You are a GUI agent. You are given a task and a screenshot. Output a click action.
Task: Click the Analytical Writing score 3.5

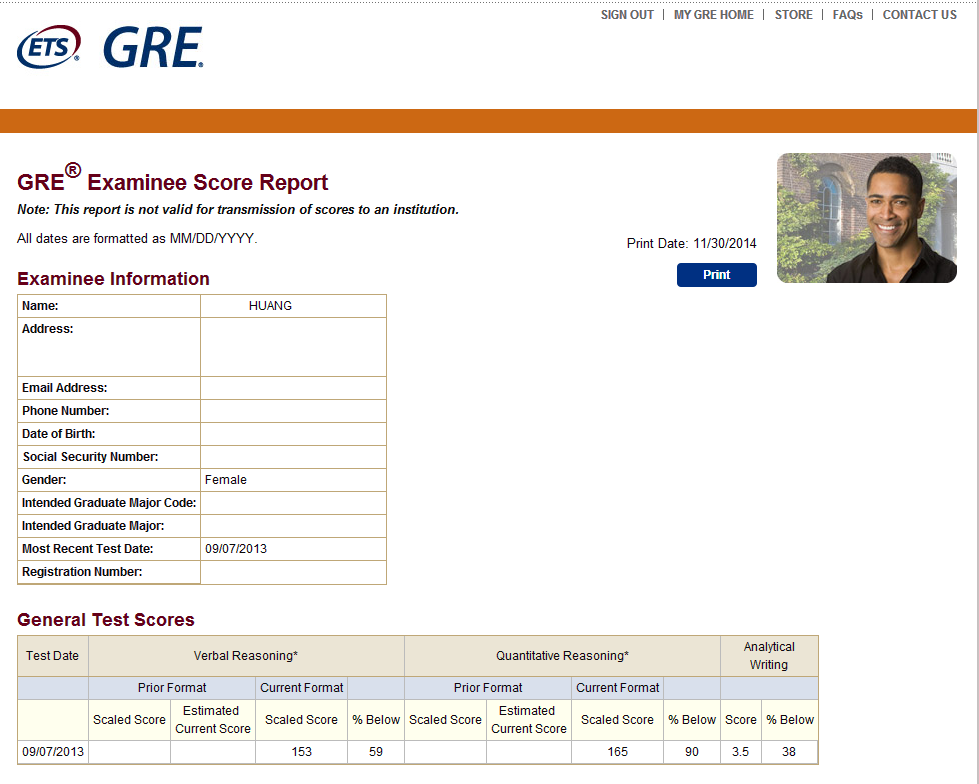740,752
